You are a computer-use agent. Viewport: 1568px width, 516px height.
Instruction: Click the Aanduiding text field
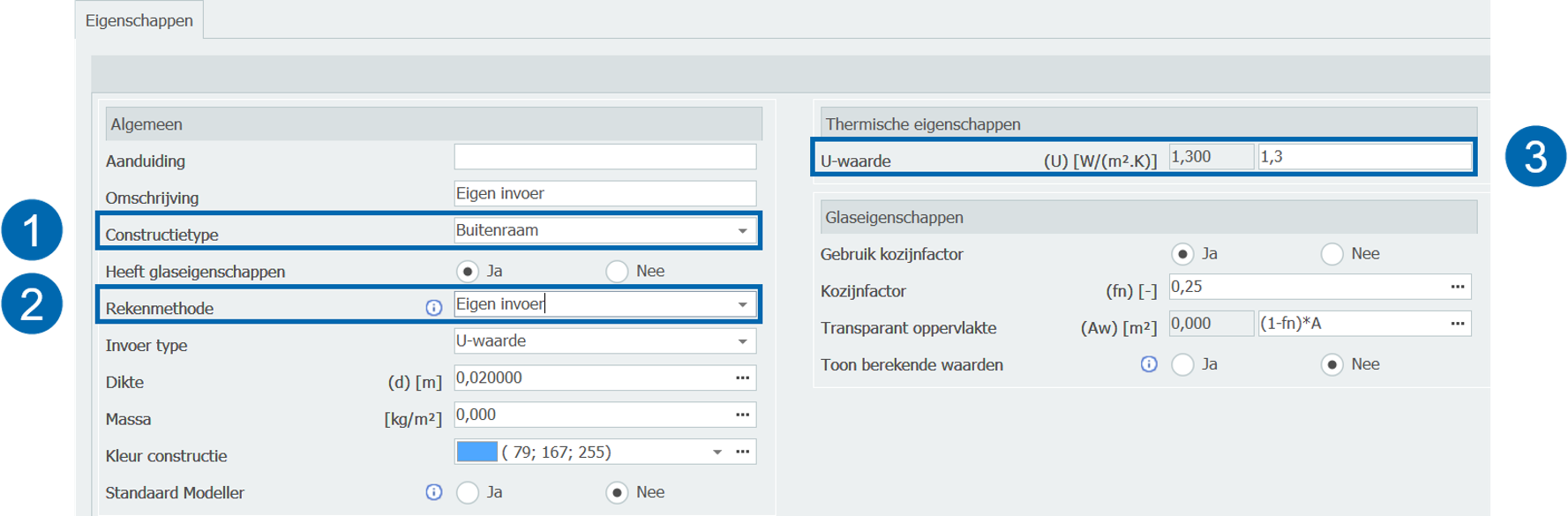point(604,157)
